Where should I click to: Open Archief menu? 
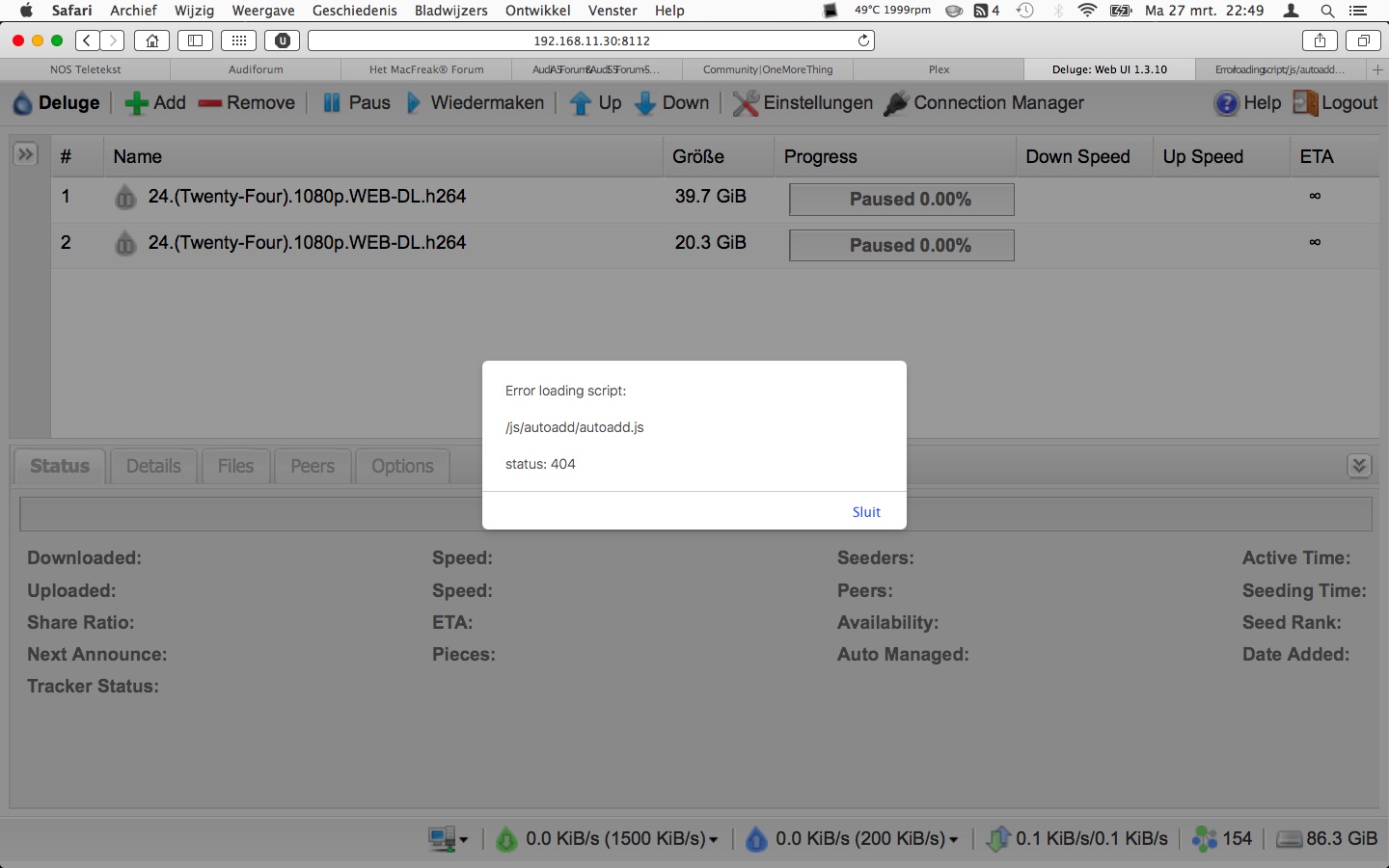[133, 11]
